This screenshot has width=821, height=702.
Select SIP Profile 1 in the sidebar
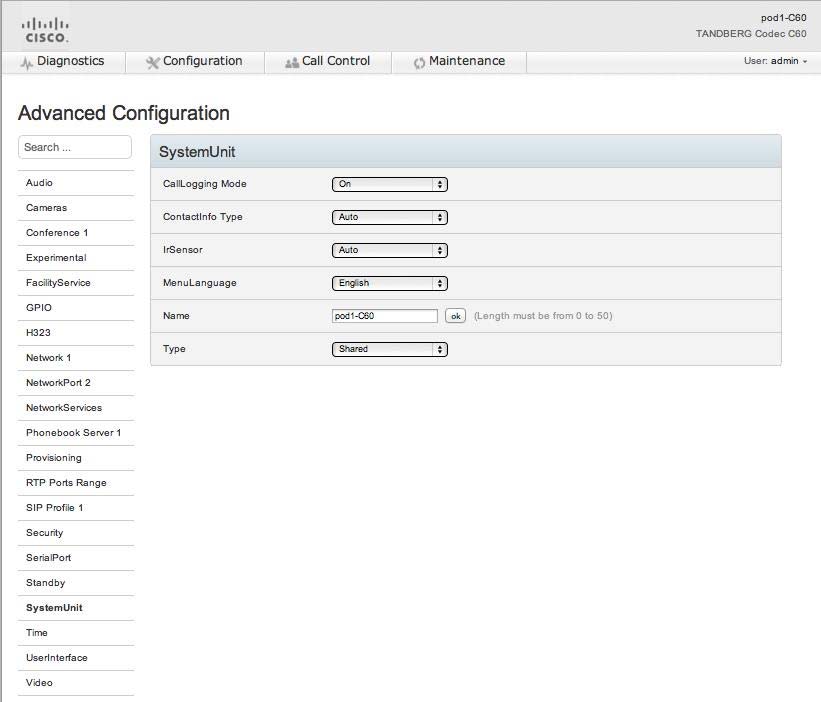tap(76, 508)
